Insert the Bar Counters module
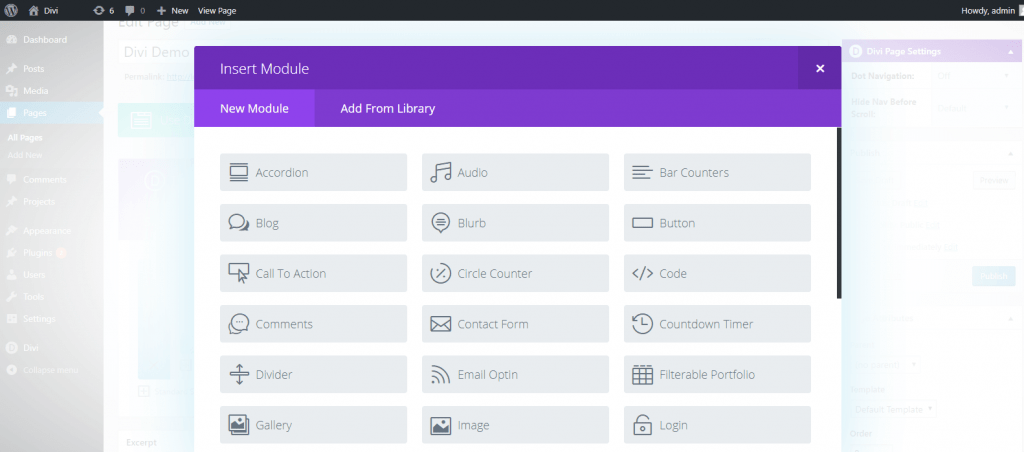The height and width of the screenshot is (452, 1024). (x=717, y=172)
